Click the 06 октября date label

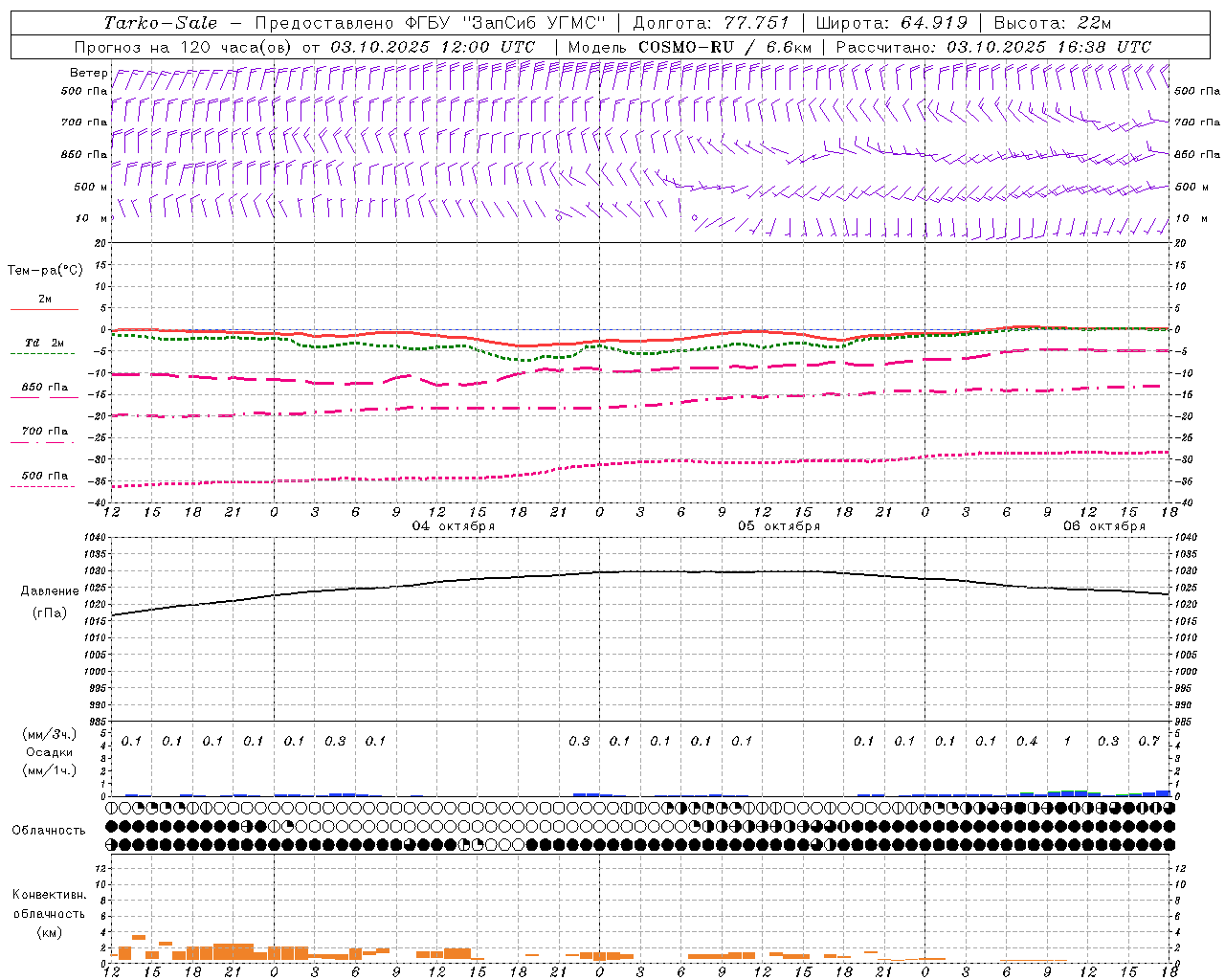[1104, 526]
